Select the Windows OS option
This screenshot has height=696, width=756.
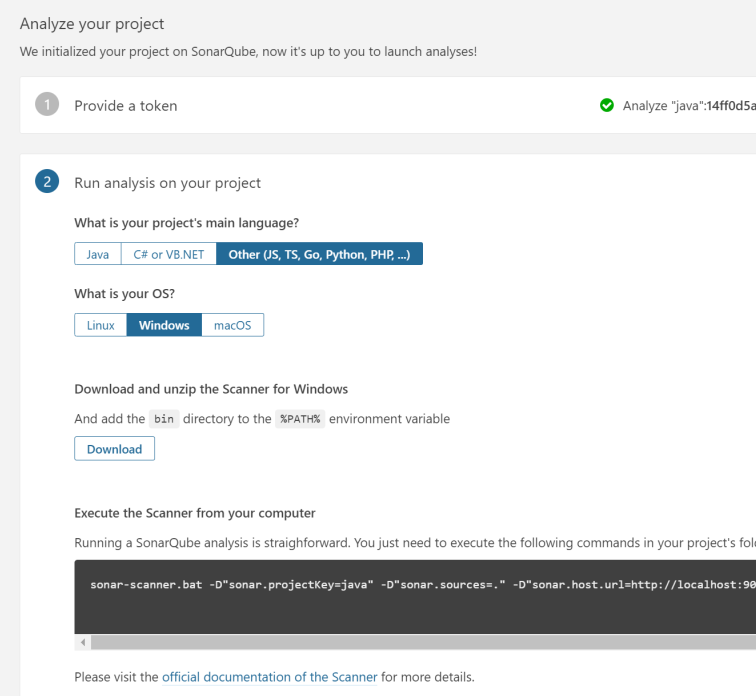(164, 325)
